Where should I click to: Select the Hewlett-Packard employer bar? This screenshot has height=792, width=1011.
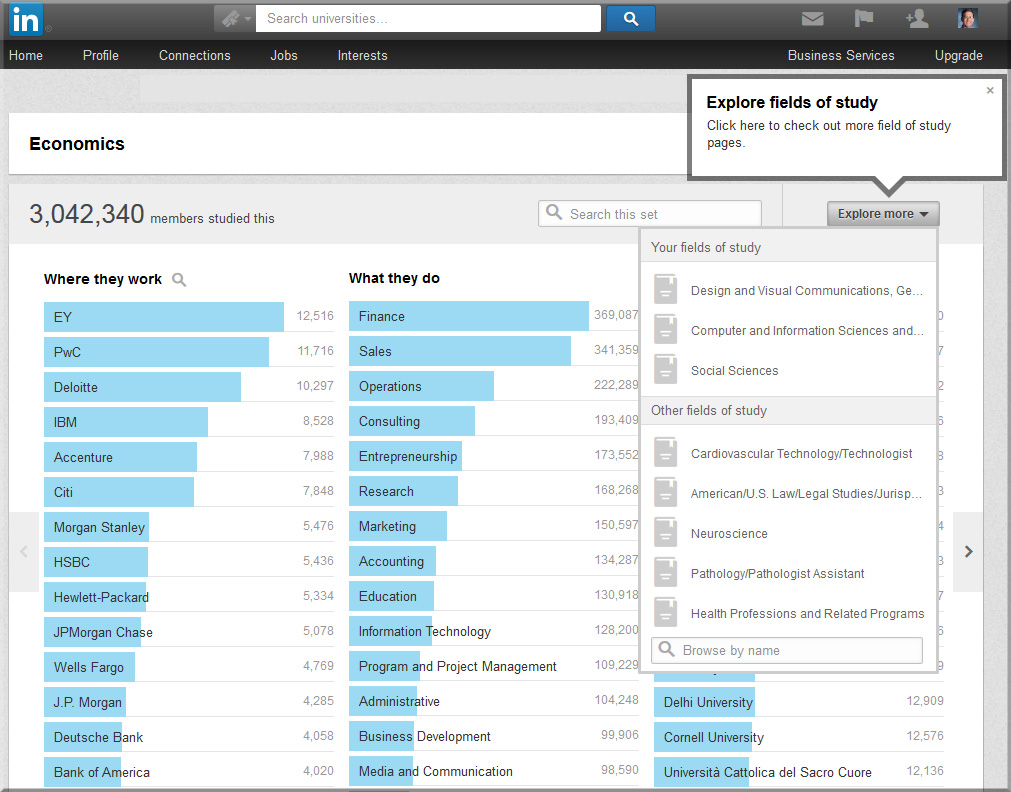96,597
